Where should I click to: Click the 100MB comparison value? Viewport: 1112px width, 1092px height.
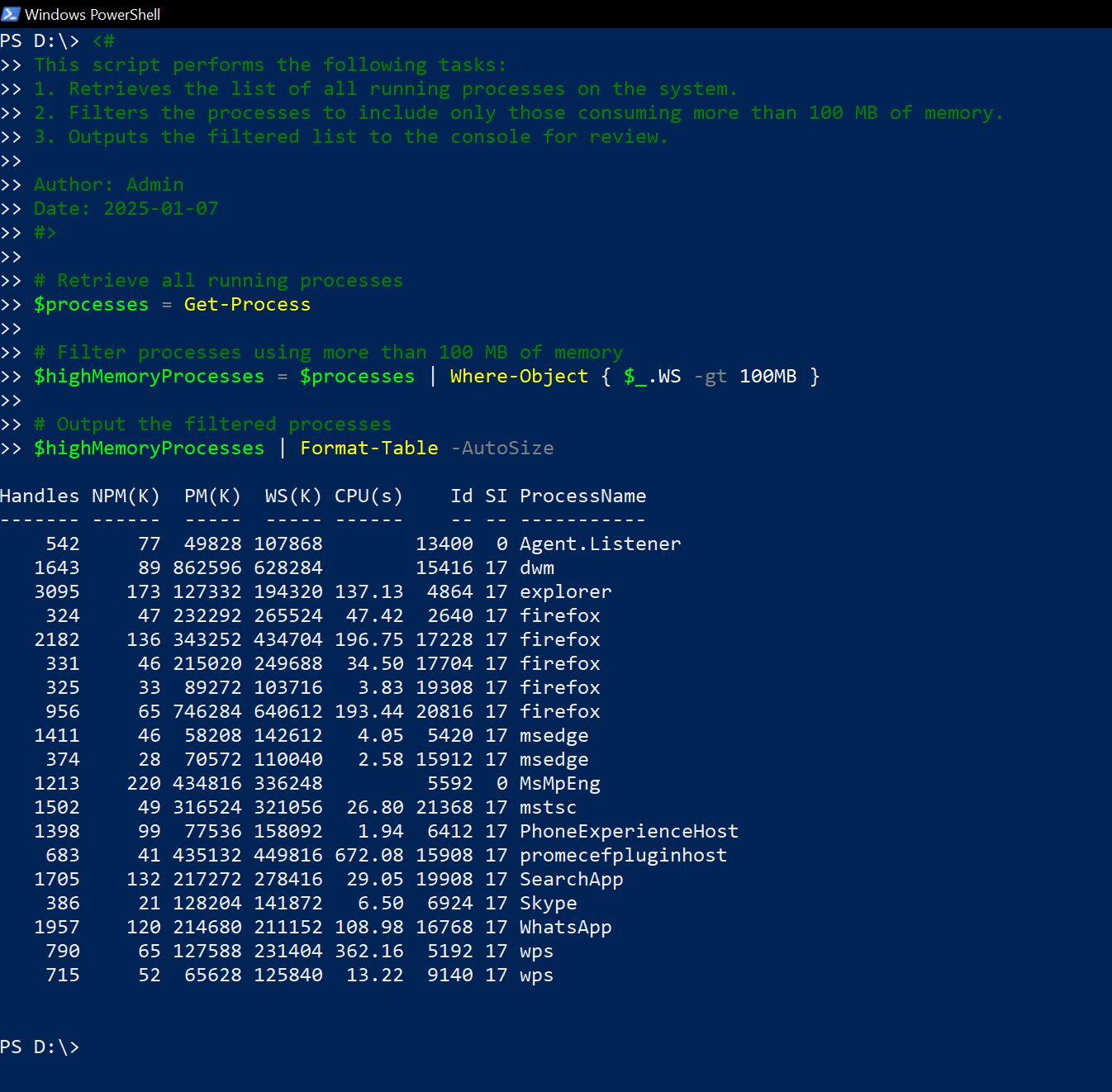767,376
